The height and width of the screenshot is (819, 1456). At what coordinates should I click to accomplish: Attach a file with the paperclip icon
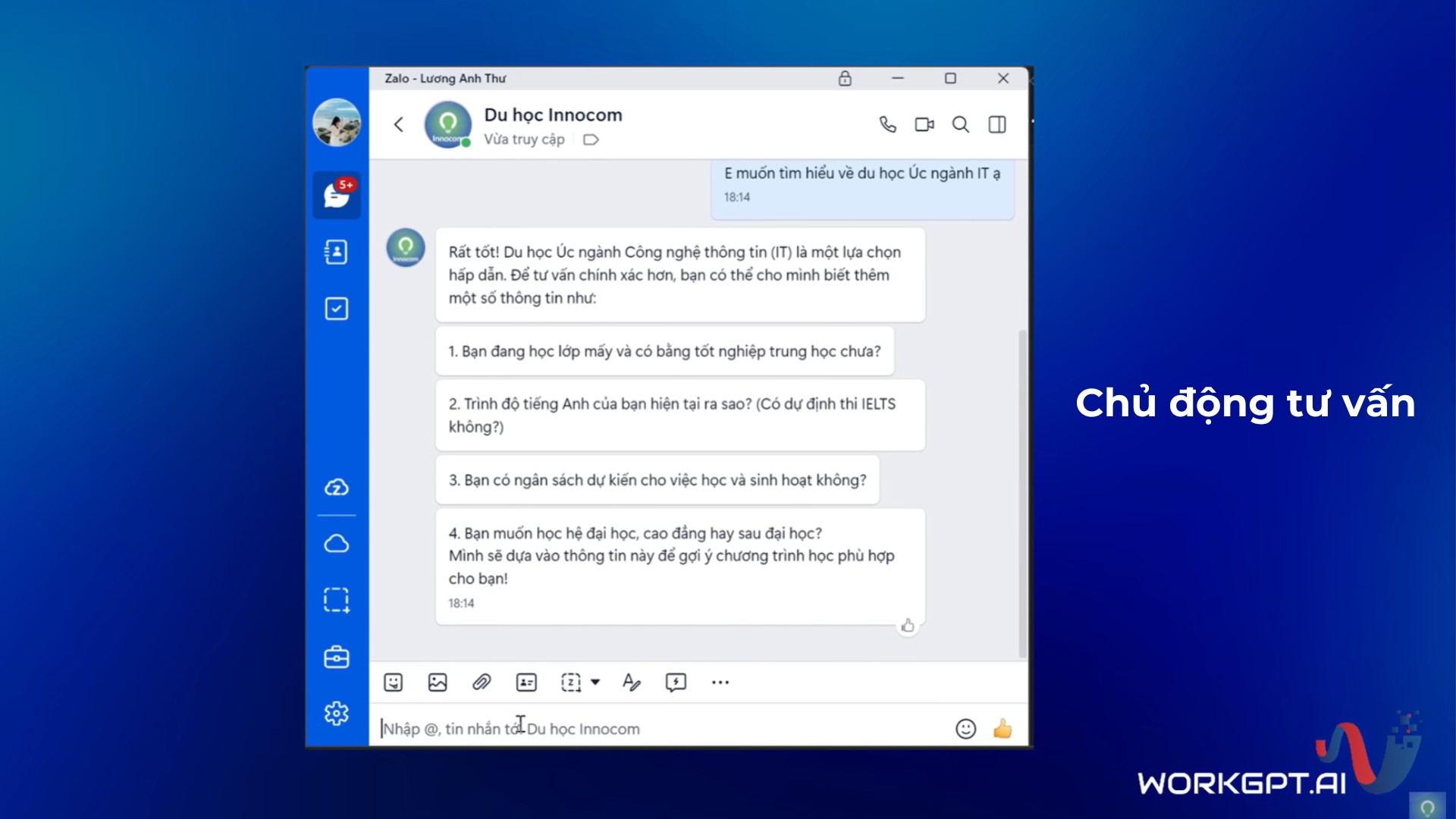coord(482,682)
